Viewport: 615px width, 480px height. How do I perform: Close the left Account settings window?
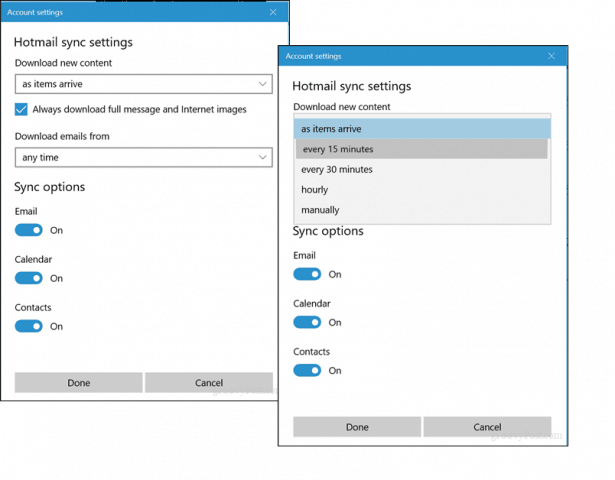(273, 12)
